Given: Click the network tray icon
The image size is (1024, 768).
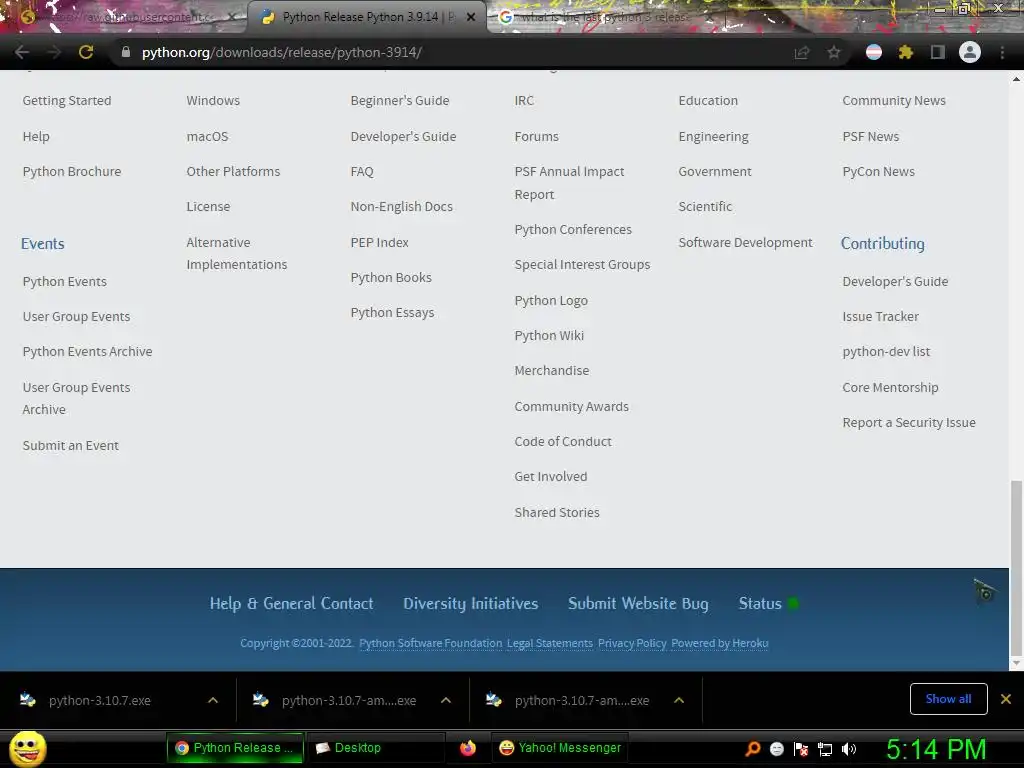Looking at the screenshot, I should pos(825,749).
